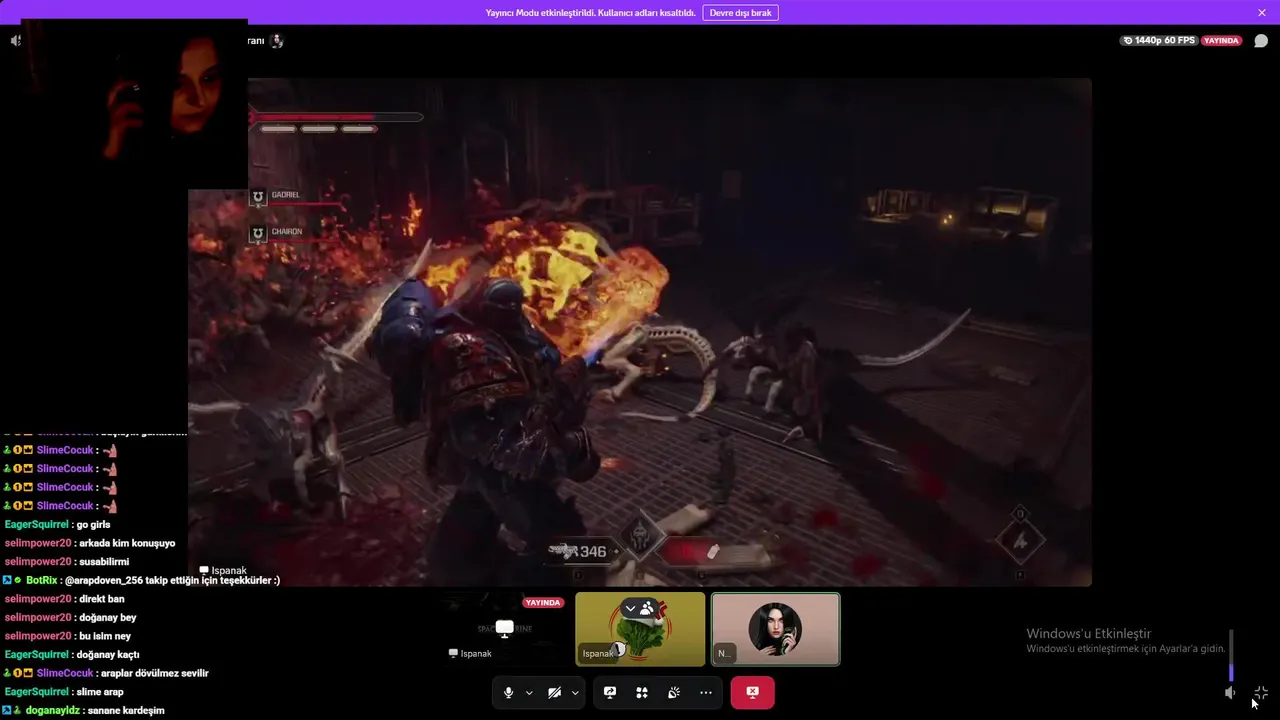Click members icon on spinach tile
Image resolution: width=1280 pixels, height=720 pixels.
pyautogui.click(x=647, y=608)
